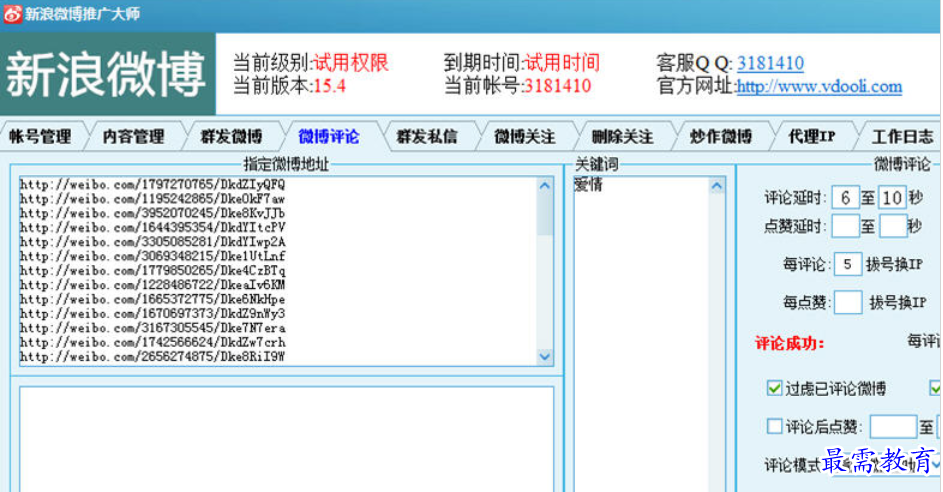Screen dimensions: 943x492
Task: Select URL row ending DkdYIwp2A
Action: [x=152, y=242]
